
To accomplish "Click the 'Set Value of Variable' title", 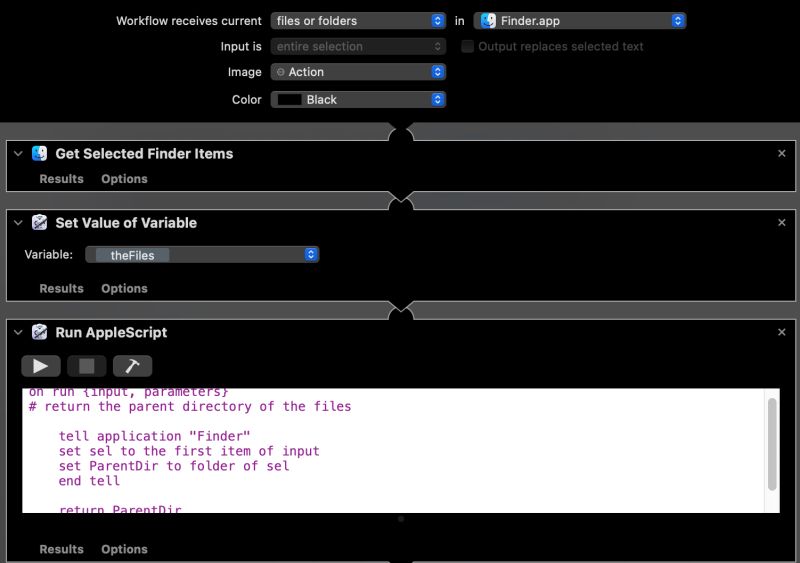I will coord(126,223).
